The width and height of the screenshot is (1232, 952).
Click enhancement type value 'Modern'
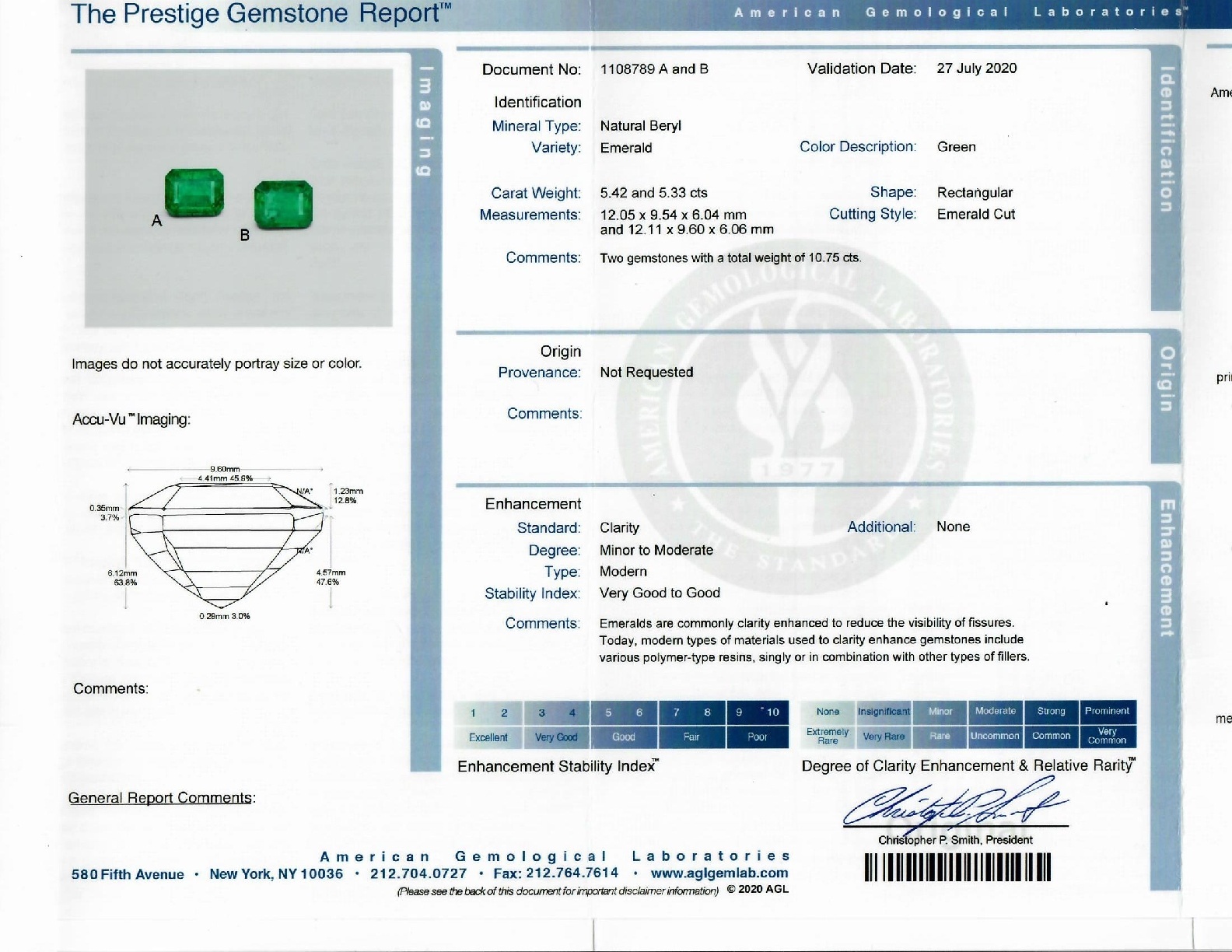coord(623,572)
